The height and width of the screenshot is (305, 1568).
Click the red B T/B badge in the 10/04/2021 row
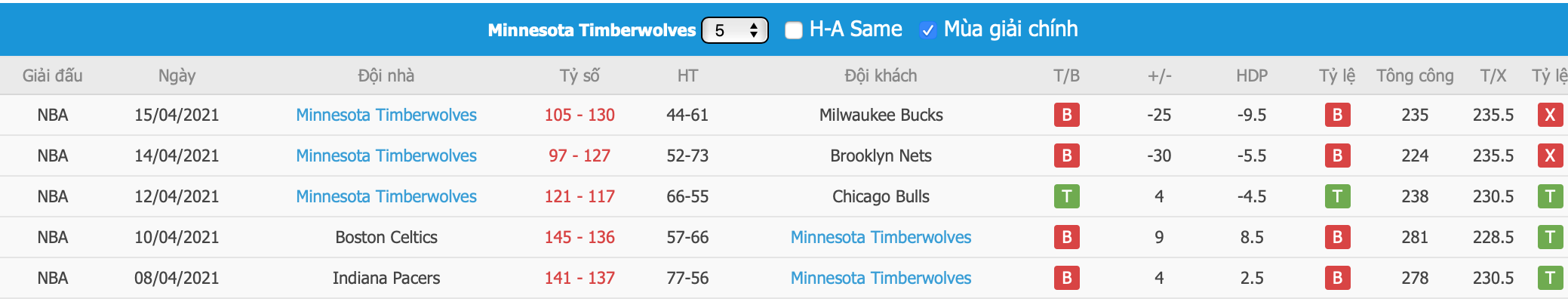1066,237
